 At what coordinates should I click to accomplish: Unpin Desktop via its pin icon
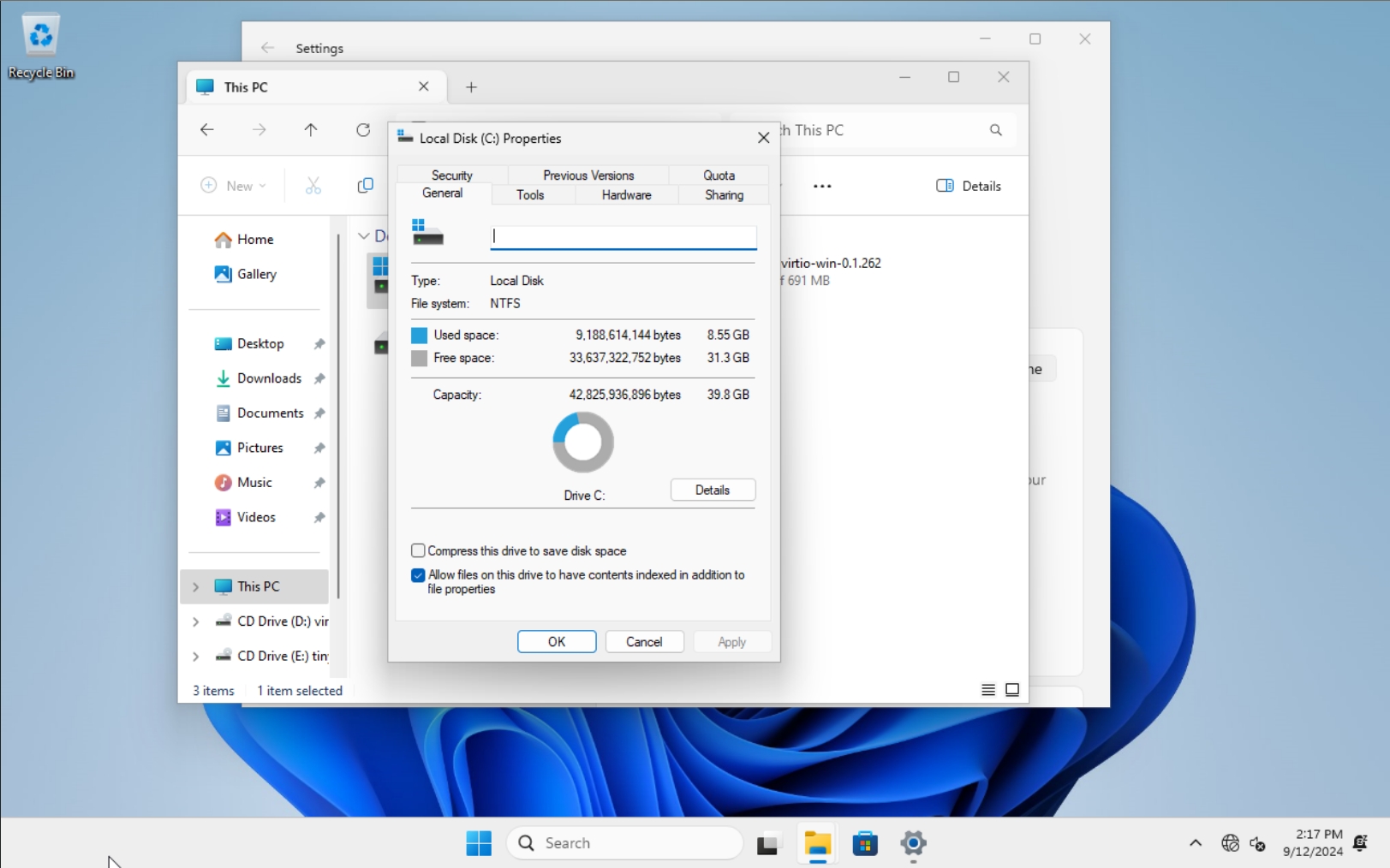click(x=319, y=344)
